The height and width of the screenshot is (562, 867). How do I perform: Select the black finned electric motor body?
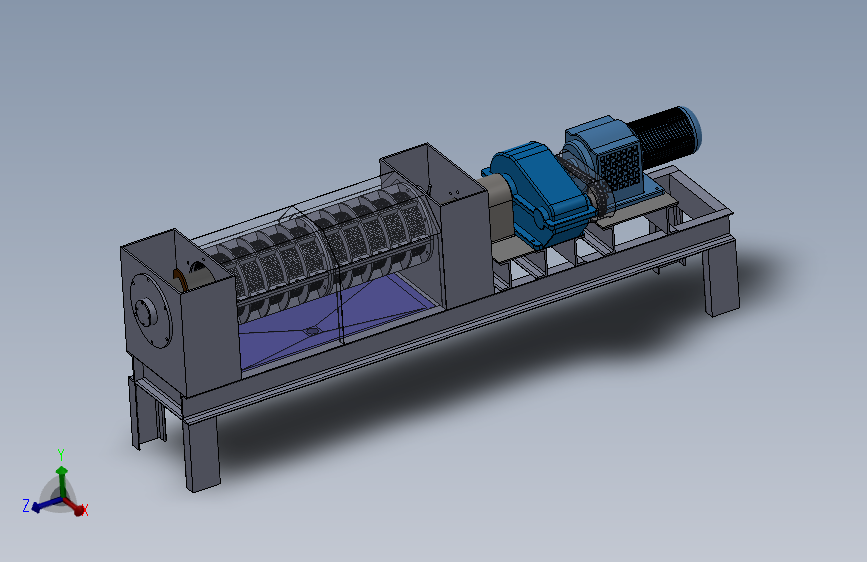pos(665,137)
